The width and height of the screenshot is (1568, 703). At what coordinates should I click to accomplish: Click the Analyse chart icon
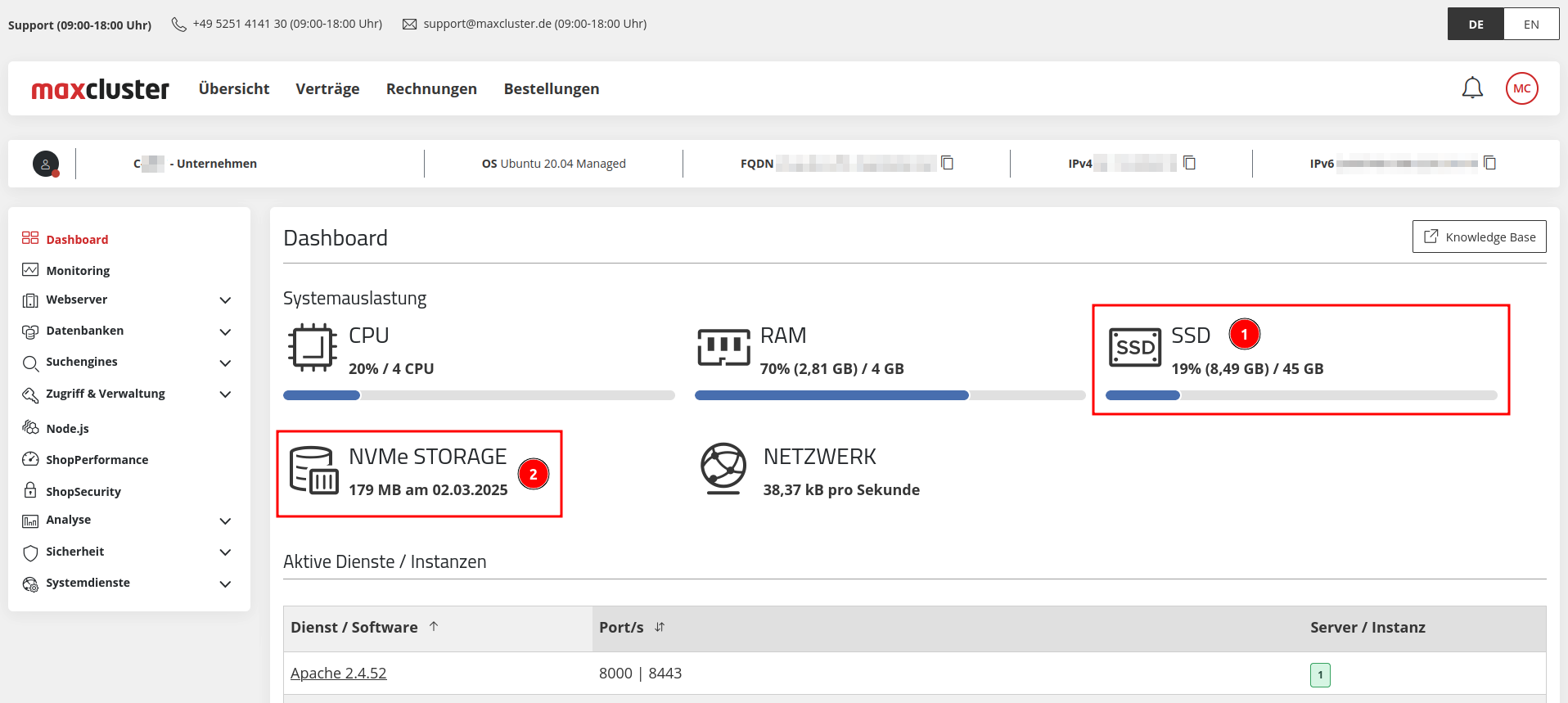[30, 521]
